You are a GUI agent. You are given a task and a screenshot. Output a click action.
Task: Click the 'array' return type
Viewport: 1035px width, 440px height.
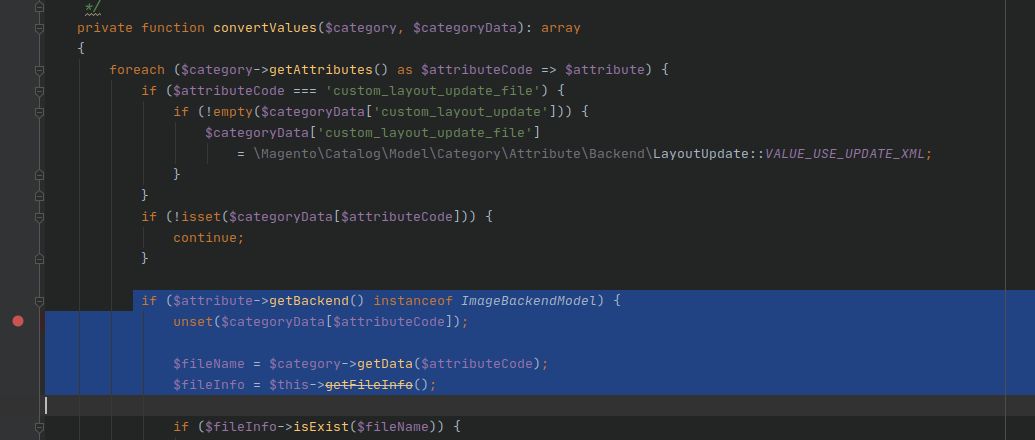[x=560, y=28]
